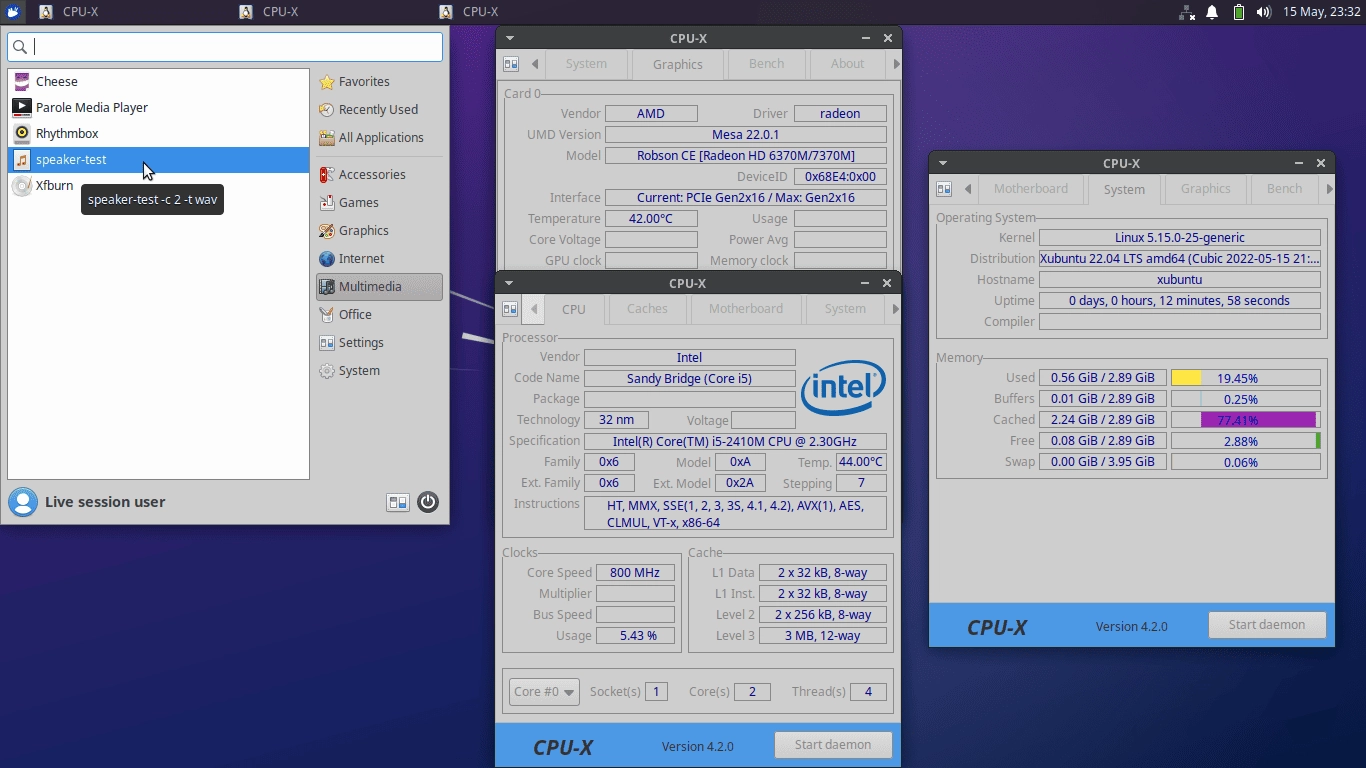The image size is (1366, 768).
Task: Click the Kernel value Linux 5.15.0-25-generic
Action: 1180,238
